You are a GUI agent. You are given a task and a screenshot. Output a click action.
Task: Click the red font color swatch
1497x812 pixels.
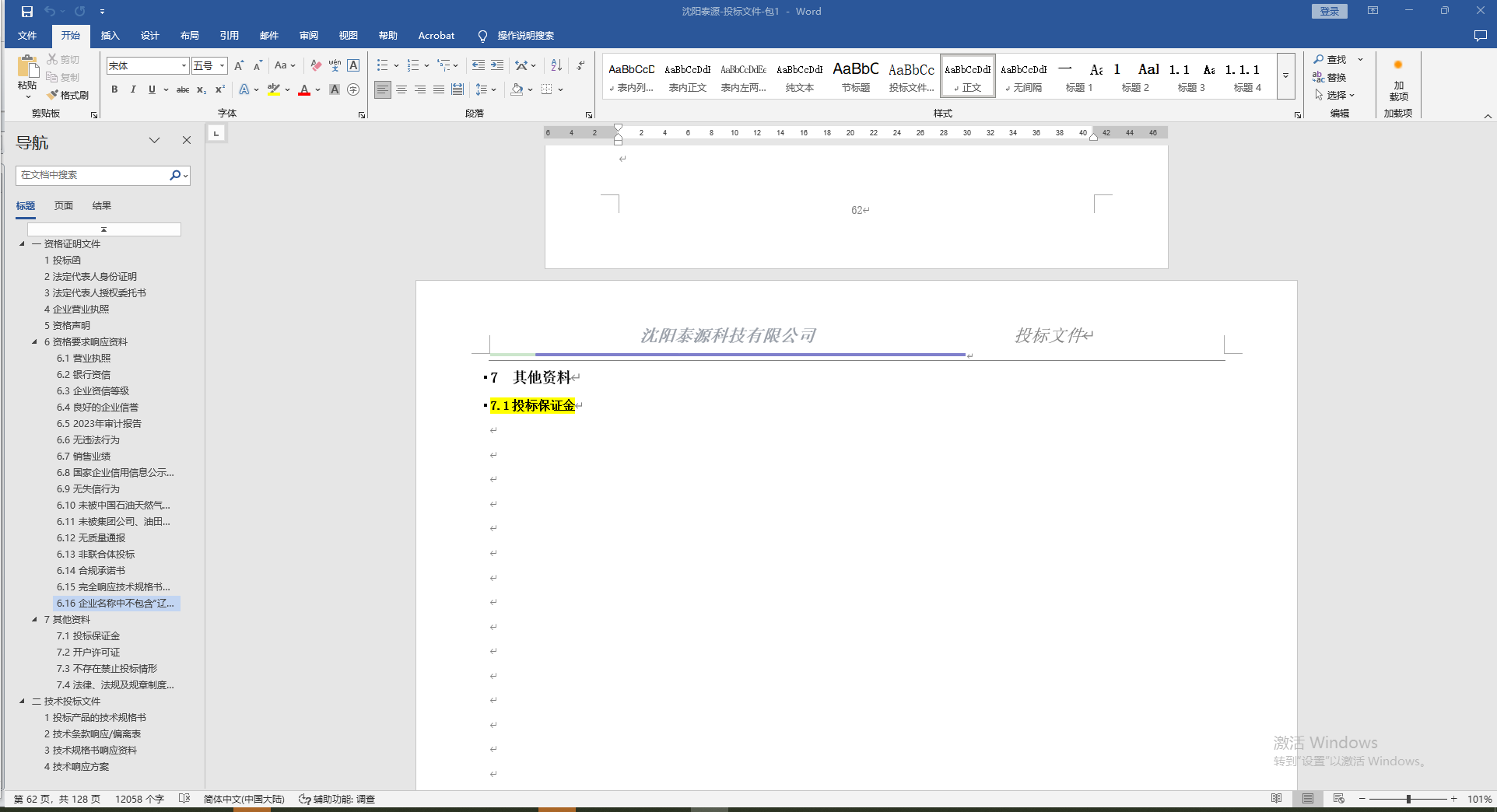coord(304,90)
